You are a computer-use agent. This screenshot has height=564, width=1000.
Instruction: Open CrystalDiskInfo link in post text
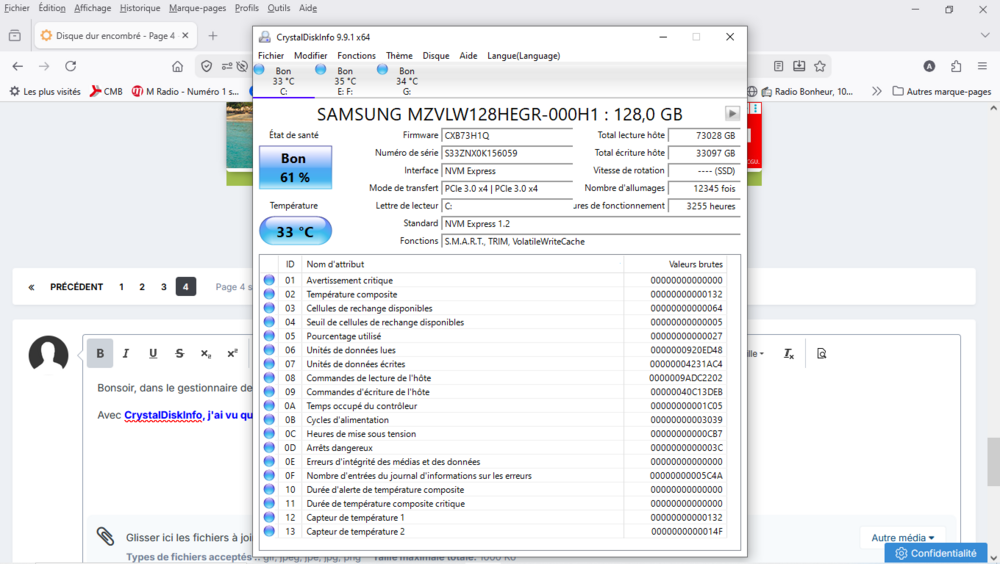pos(163,415)
